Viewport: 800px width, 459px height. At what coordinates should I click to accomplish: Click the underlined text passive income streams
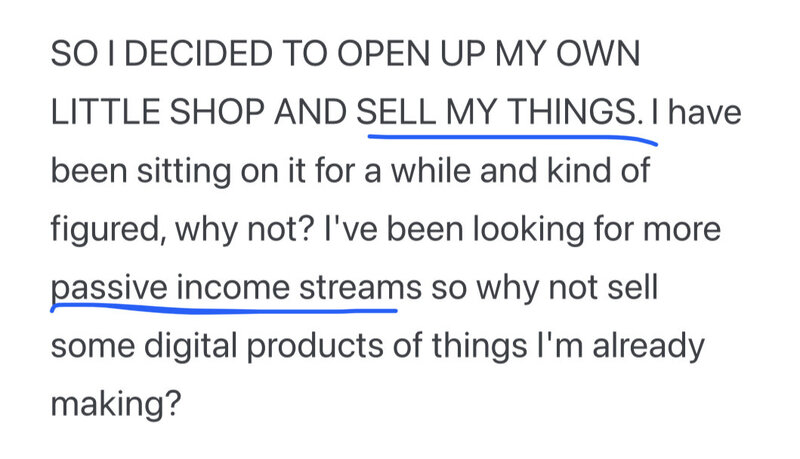(x=236, y=287)
